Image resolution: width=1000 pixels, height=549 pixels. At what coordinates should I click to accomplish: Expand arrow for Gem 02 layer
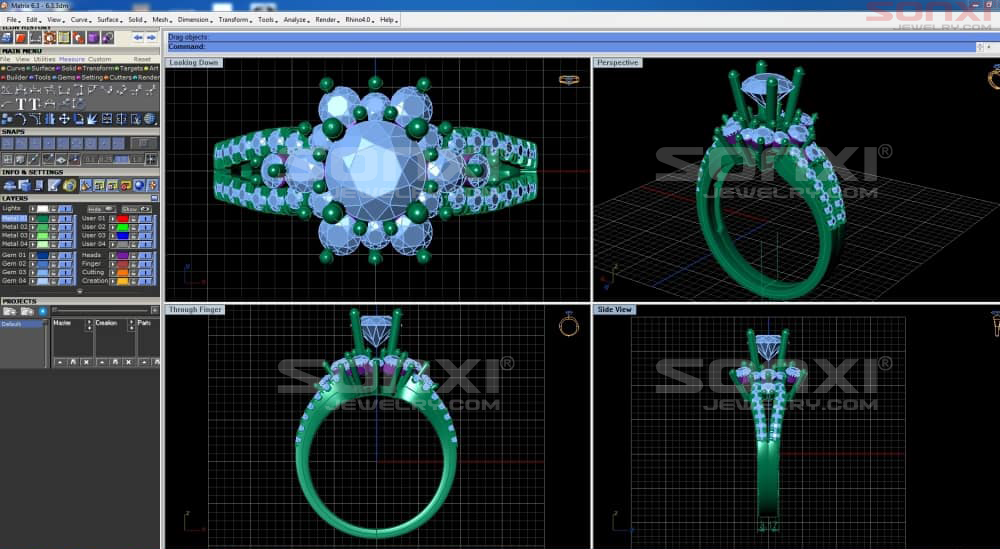pos(32,264)
